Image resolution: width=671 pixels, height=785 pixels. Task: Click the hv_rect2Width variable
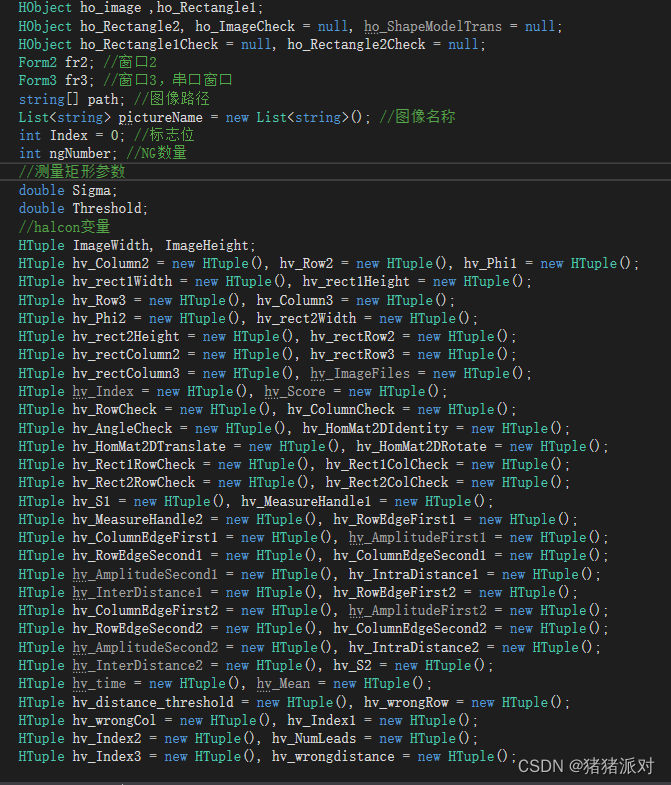306,318
